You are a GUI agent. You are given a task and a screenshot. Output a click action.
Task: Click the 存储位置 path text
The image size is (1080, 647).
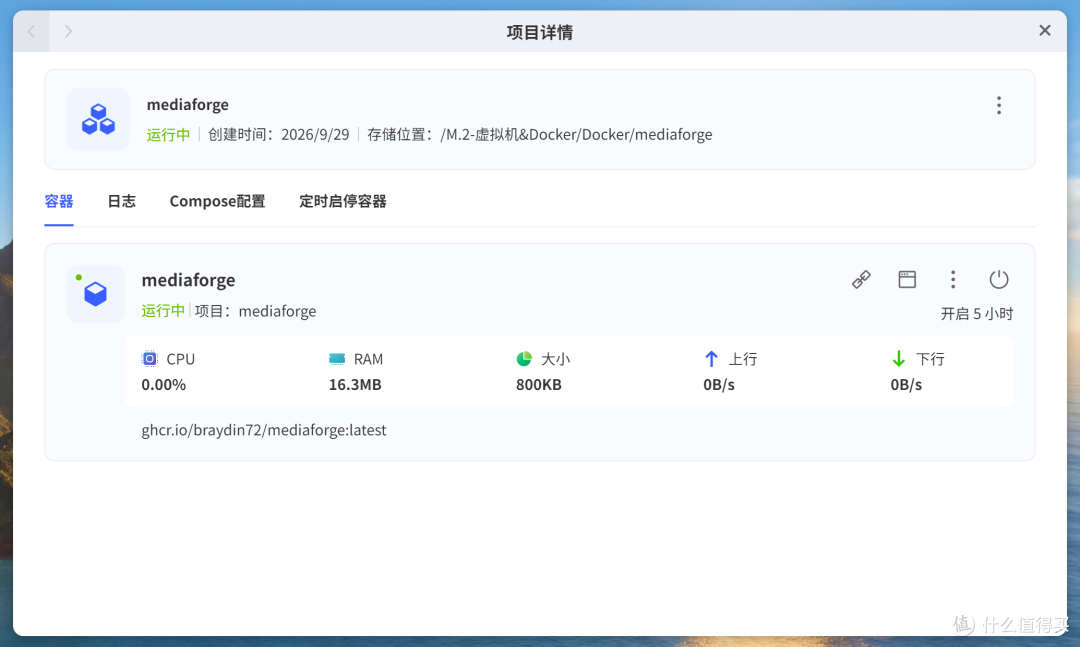(x=539, y=134)
